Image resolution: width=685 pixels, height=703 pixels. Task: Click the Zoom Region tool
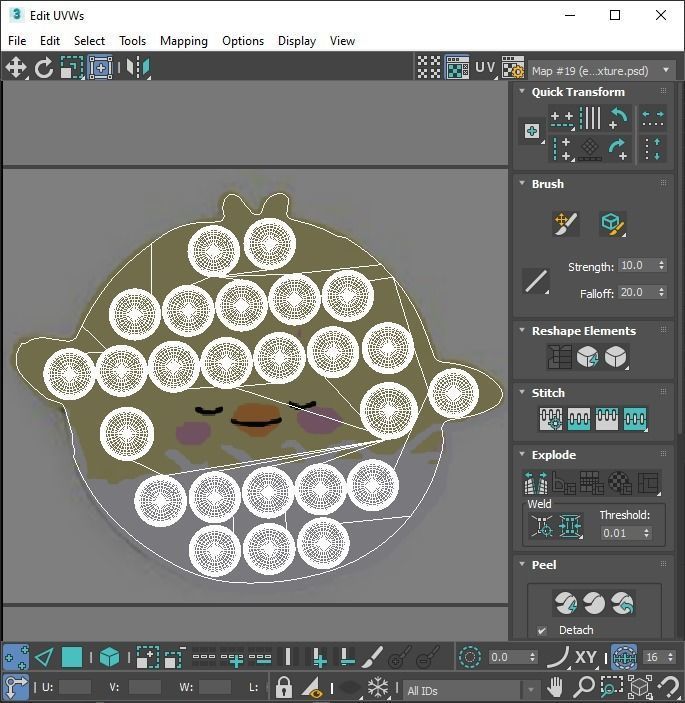(611, 686)
